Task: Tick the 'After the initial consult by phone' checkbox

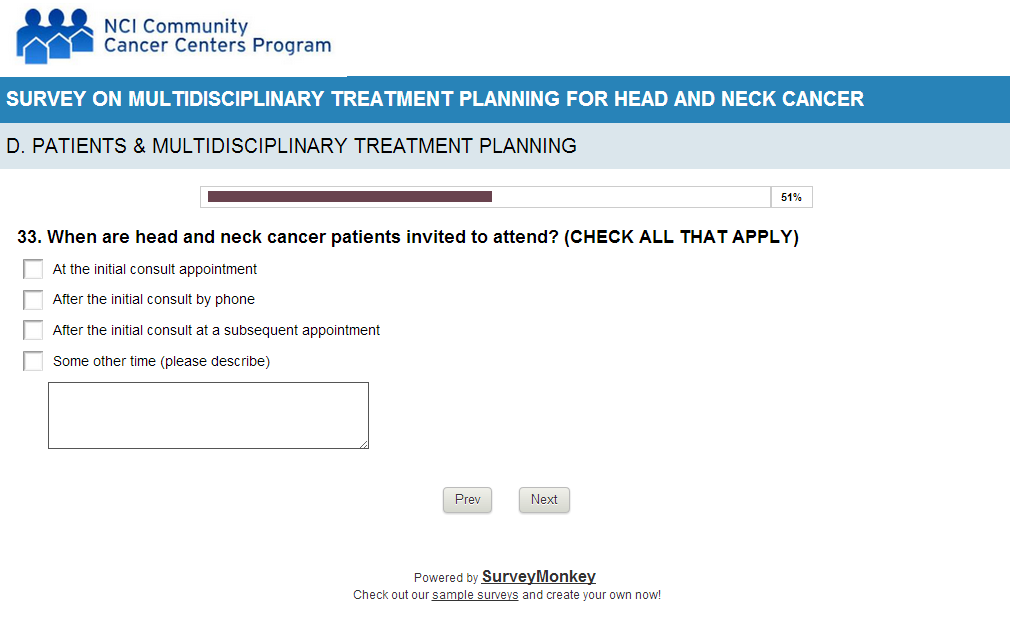Action: 33,300
